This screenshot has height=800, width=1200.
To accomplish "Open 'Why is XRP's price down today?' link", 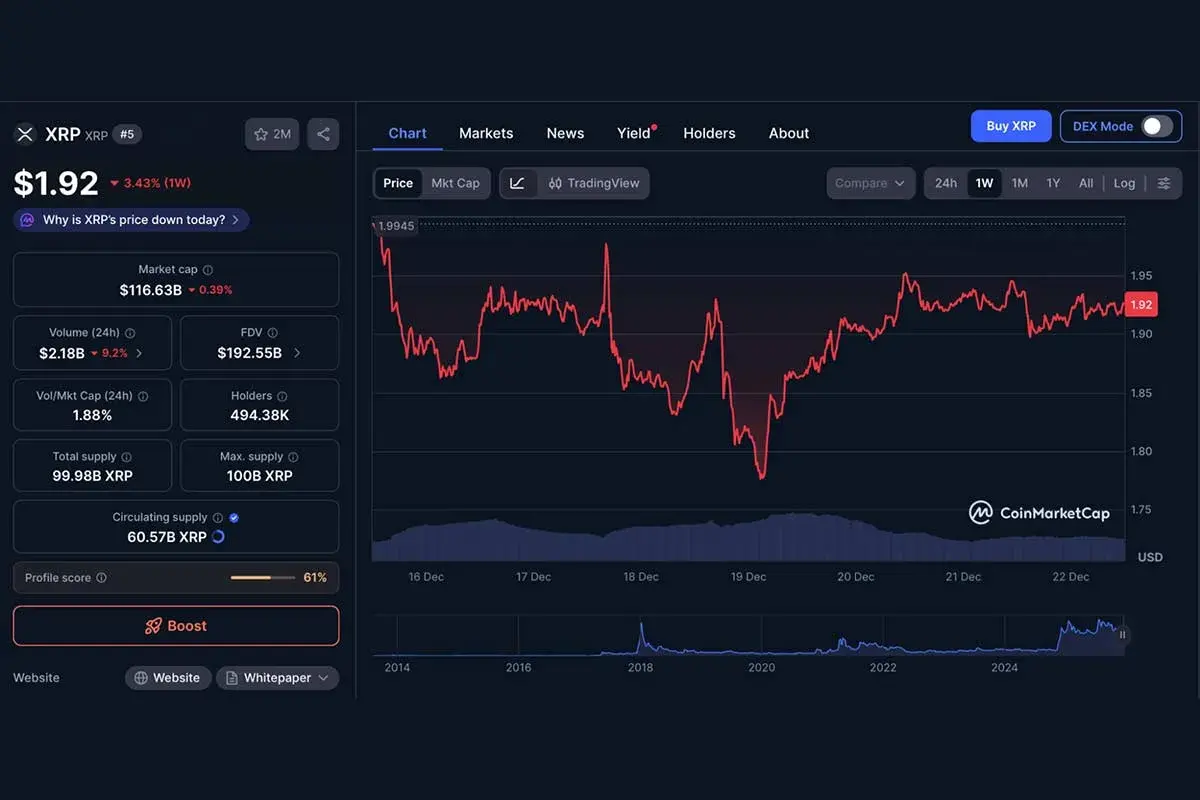I will 130,219.
